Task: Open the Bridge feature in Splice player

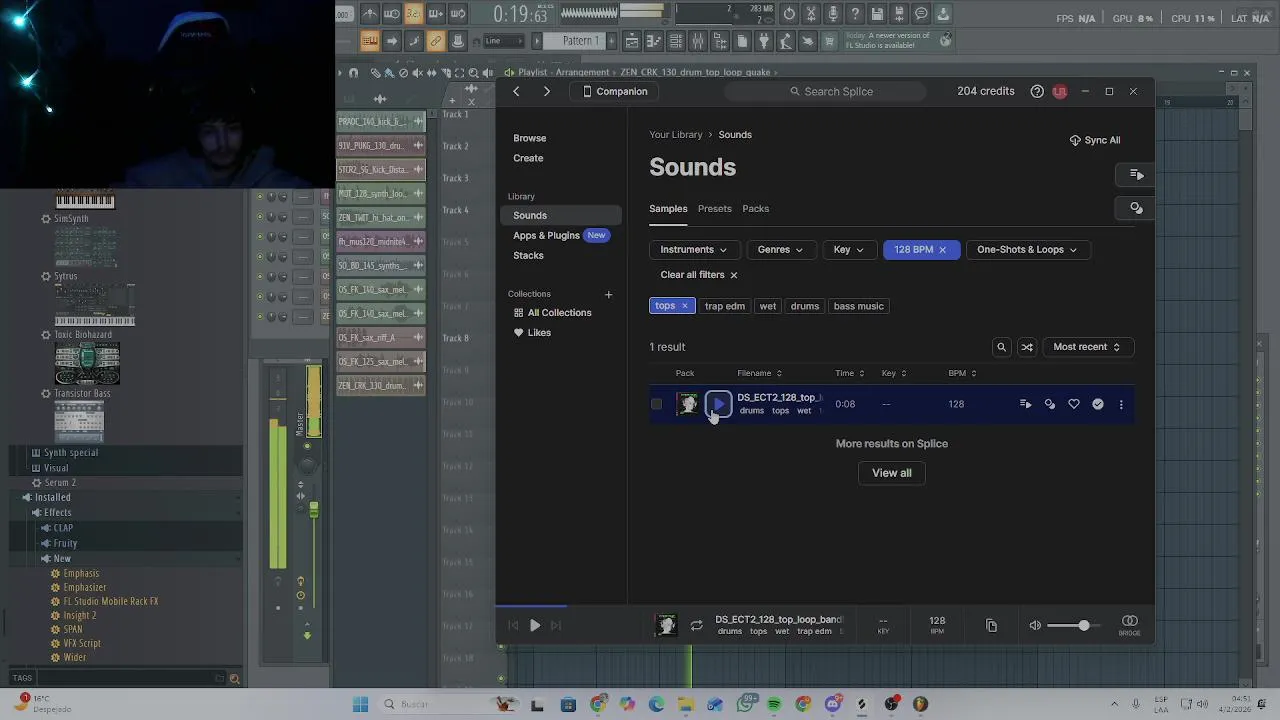Action: tap(1130, 625)
